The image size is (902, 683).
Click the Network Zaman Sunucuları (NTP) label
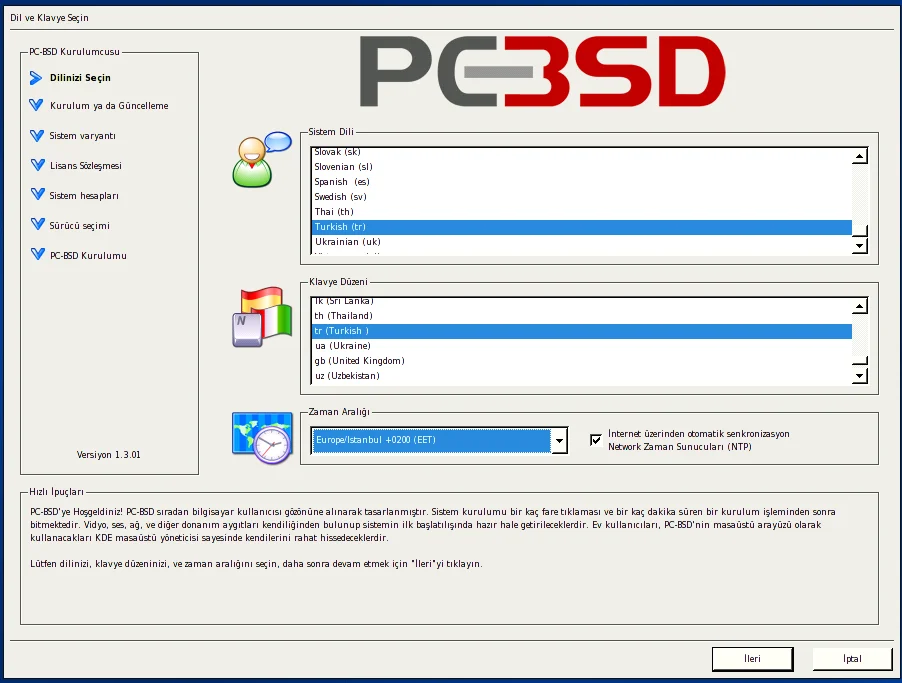[x=680, y=447]
